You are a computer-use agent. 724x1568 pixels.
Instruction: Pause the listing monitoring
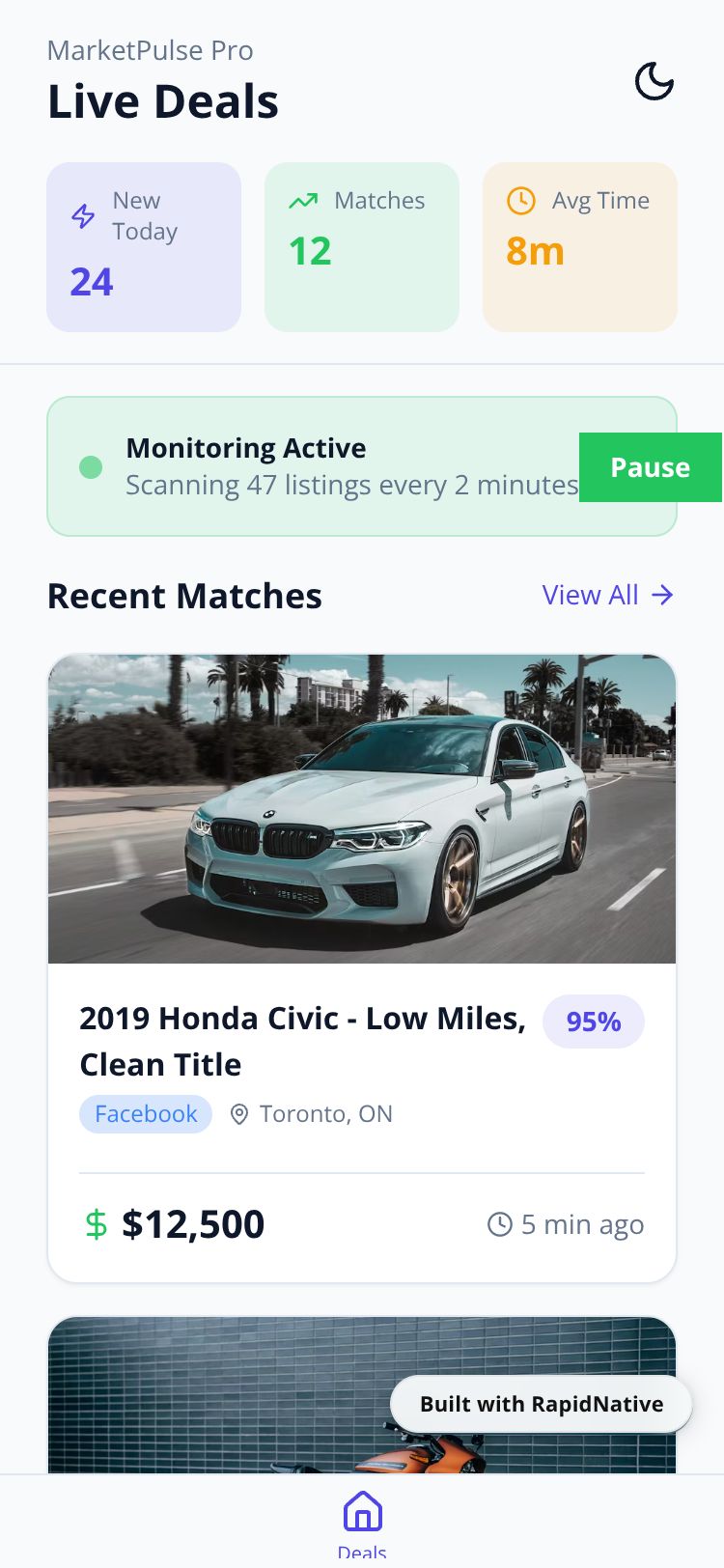pyautogui.click(x=650, y=467)
